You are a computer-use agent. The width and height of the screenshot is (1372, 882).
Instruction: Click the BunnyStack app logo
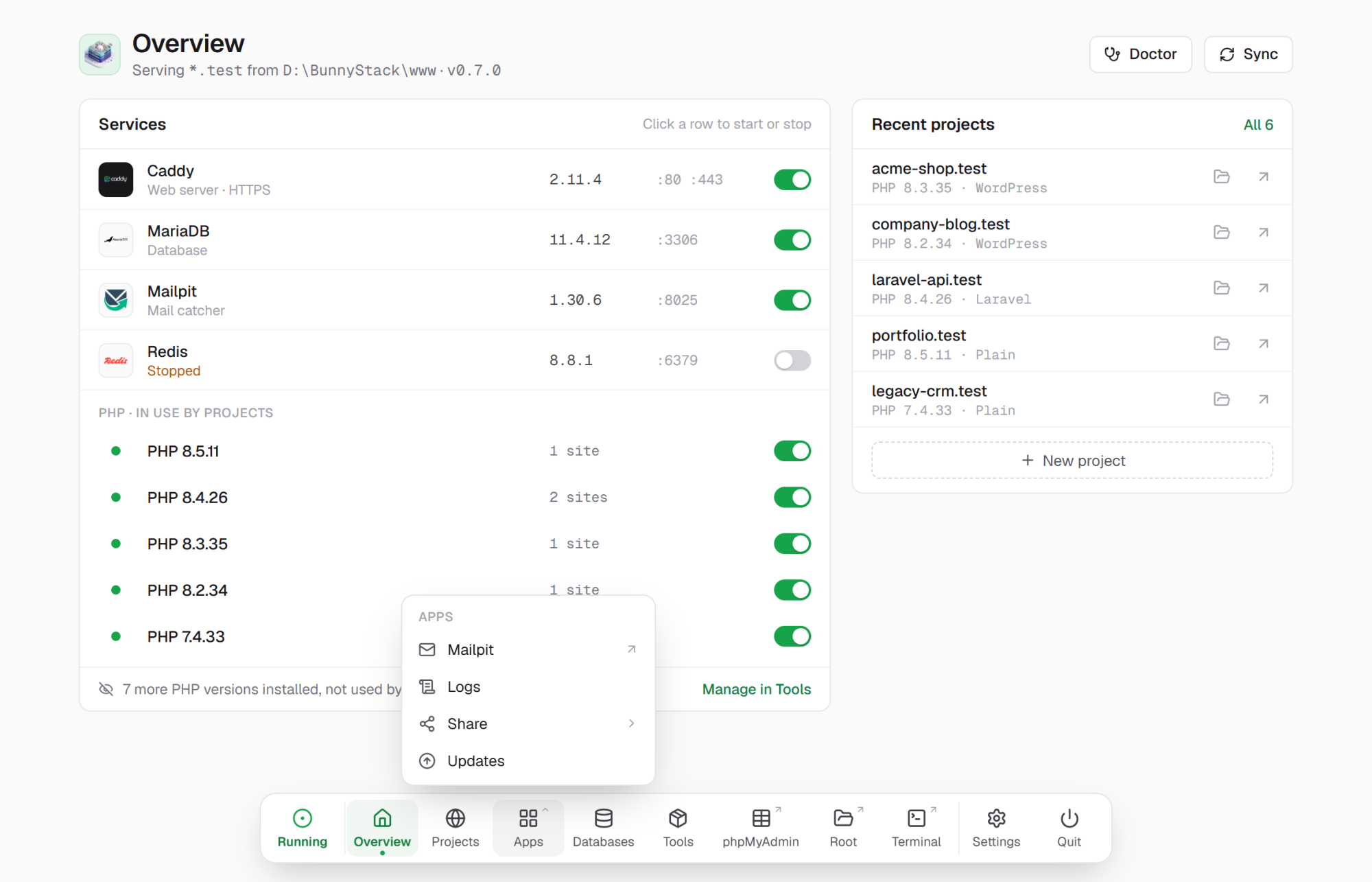click(99, 54)
